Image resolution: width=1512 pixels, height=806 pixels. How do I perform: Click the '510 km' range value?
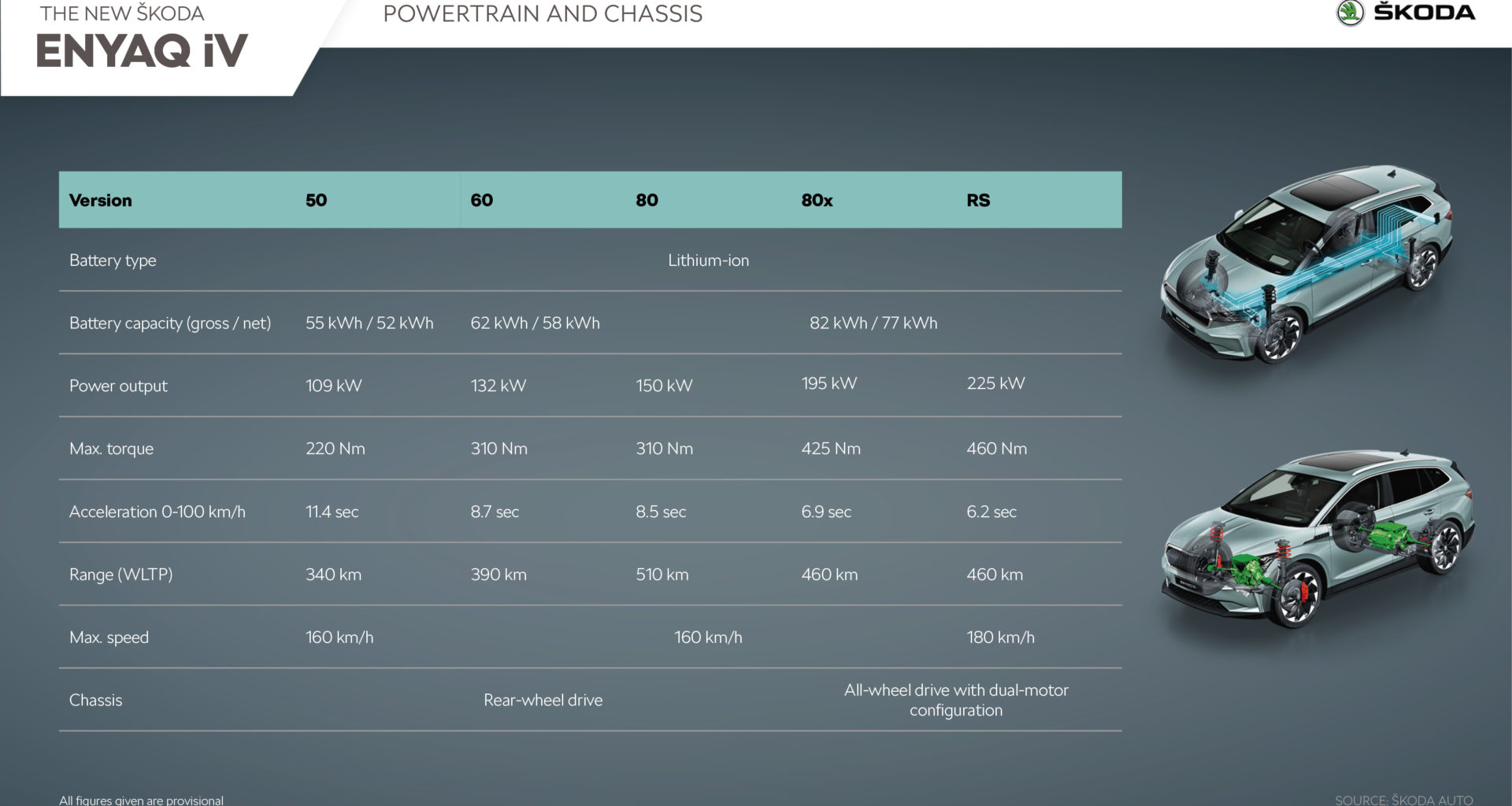661,575
